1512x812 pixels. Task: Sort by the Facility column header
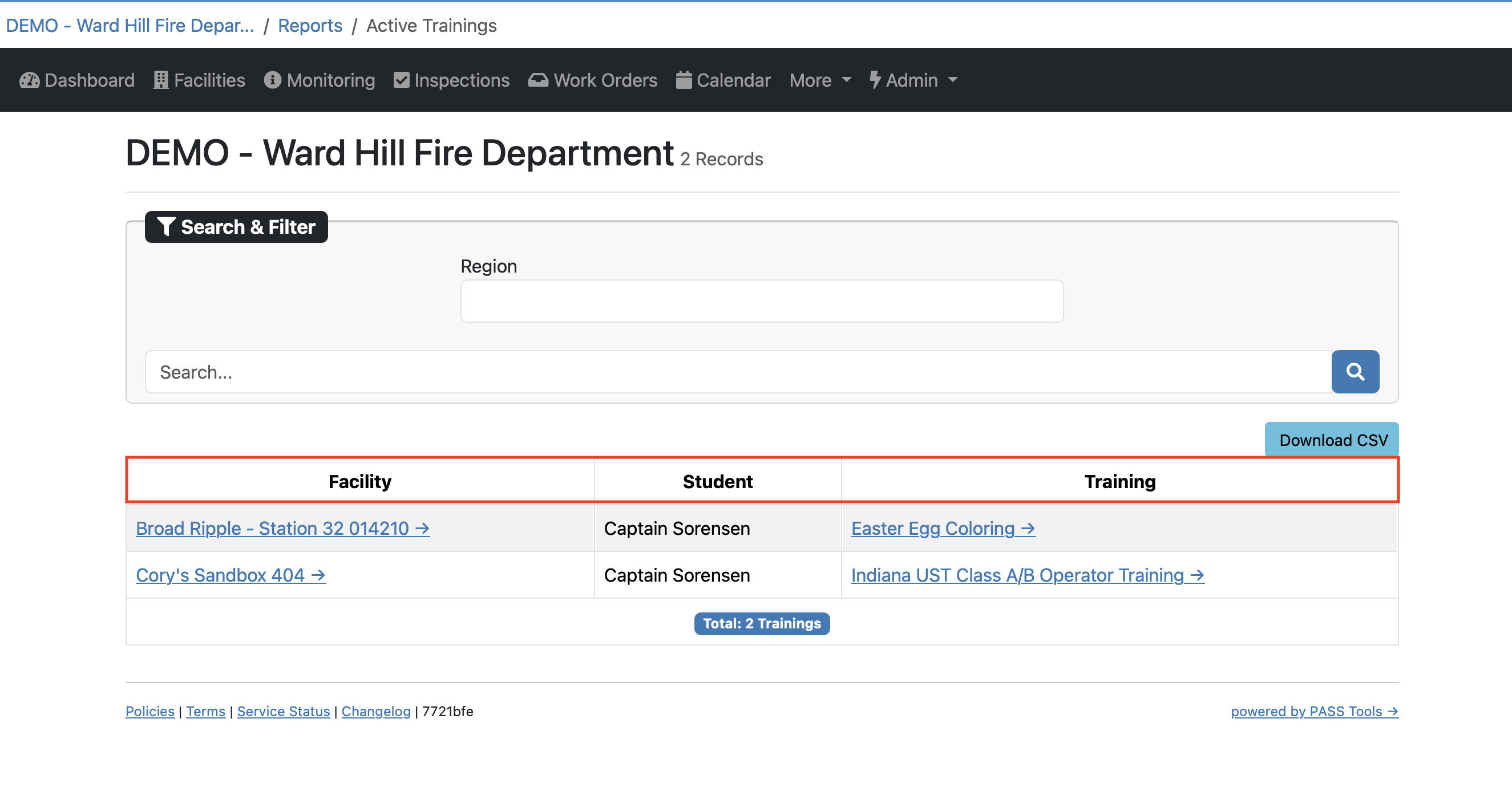[360, 482]
